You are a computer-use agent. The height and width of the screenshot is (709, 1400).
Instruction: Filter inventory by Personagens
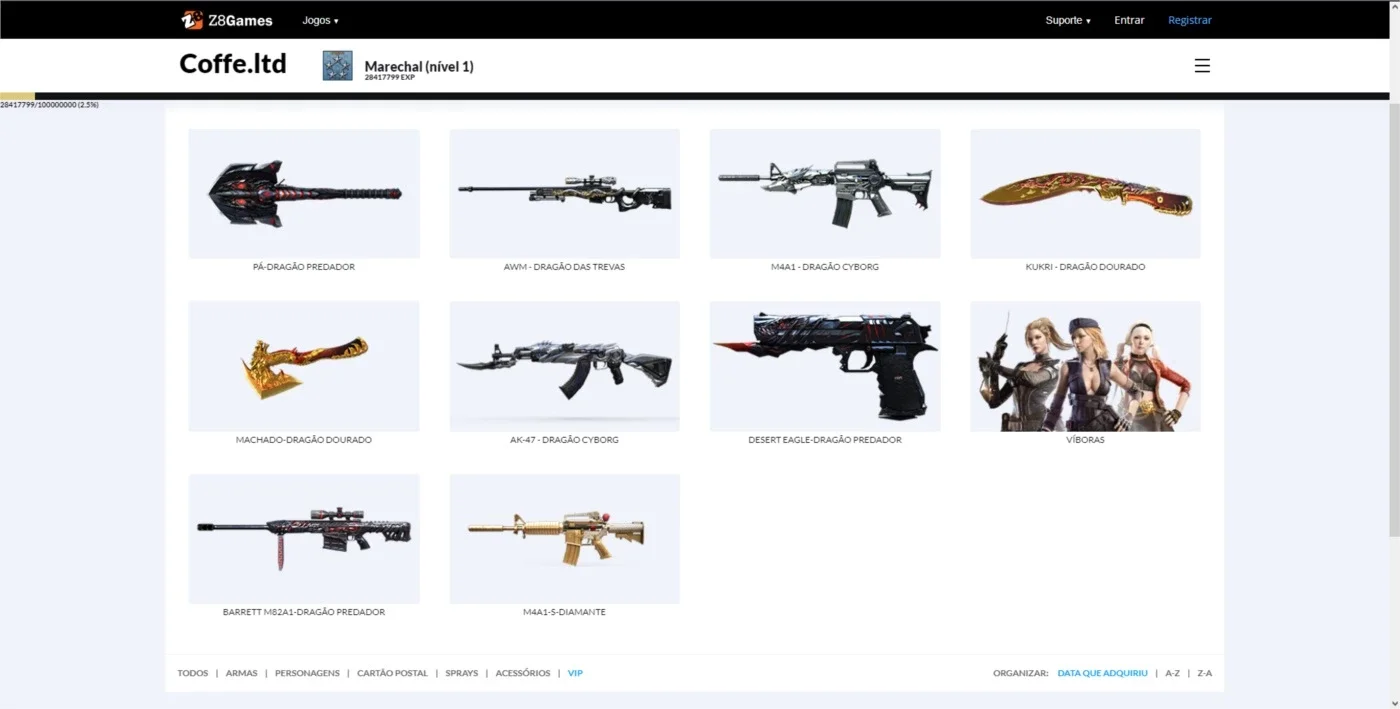(x=307, y=673)
